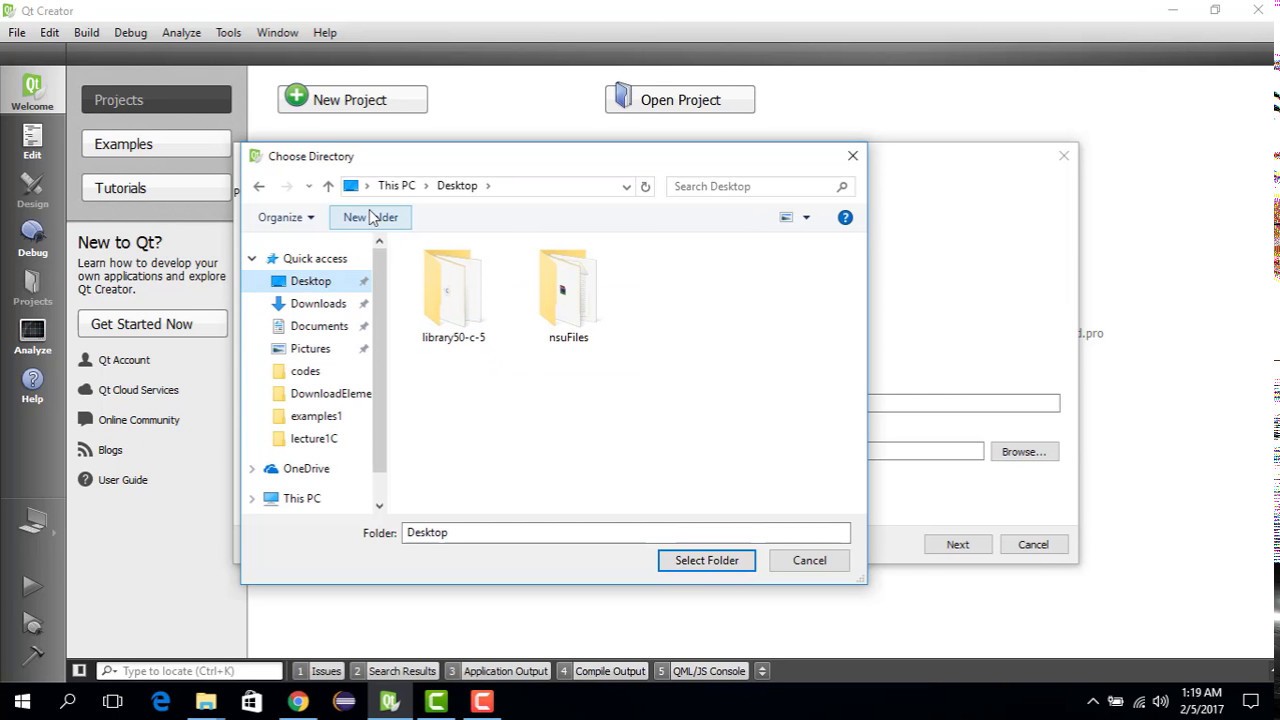Click the navigation pane scrollbar down arrow
This screenshot has height=720, width=1280.
(379, 506)
